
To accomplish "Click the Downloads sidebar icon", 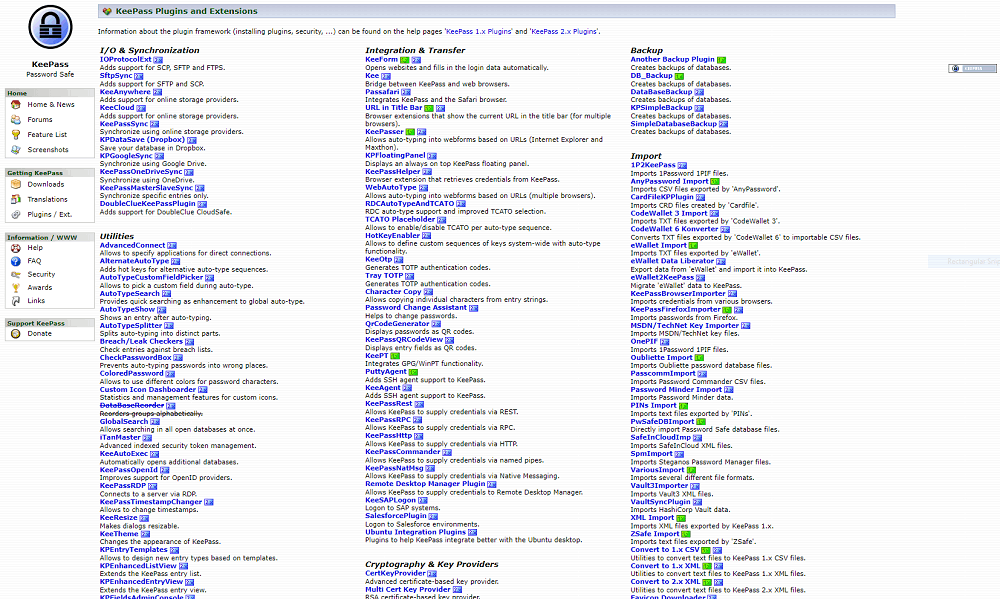I will (16, 184).
